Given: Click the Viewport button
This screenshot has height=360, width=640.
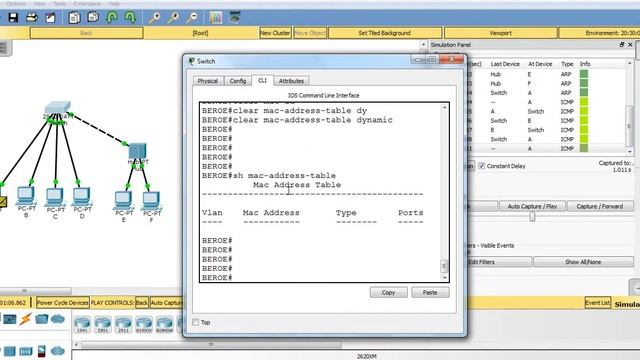Looking at the screenshot, I should (x=500, y=33).
